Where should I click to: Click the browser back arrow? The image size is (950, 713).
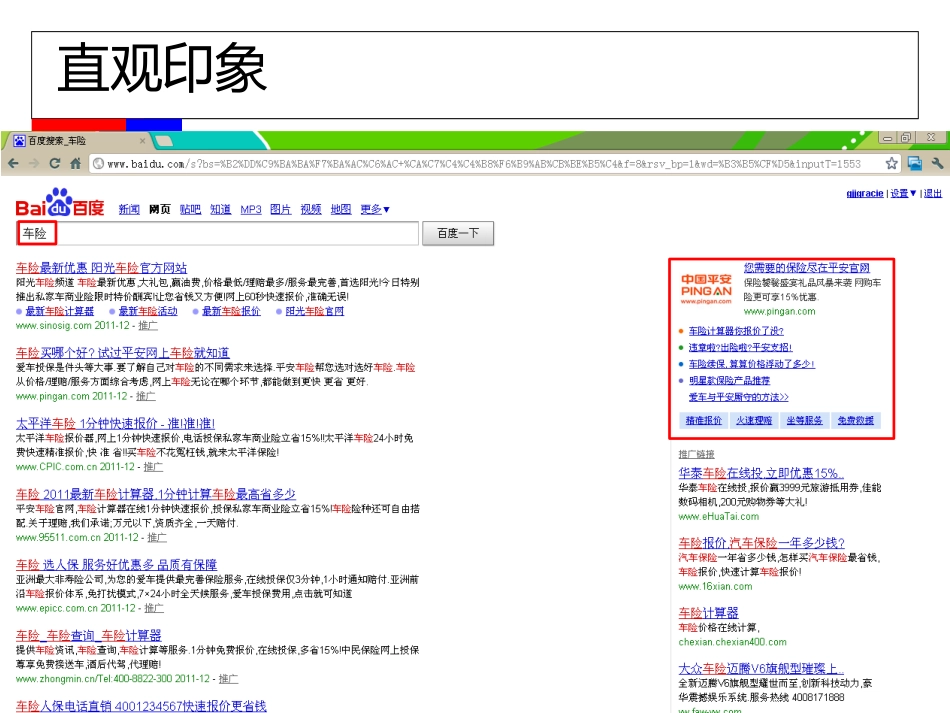coord(13,164)
